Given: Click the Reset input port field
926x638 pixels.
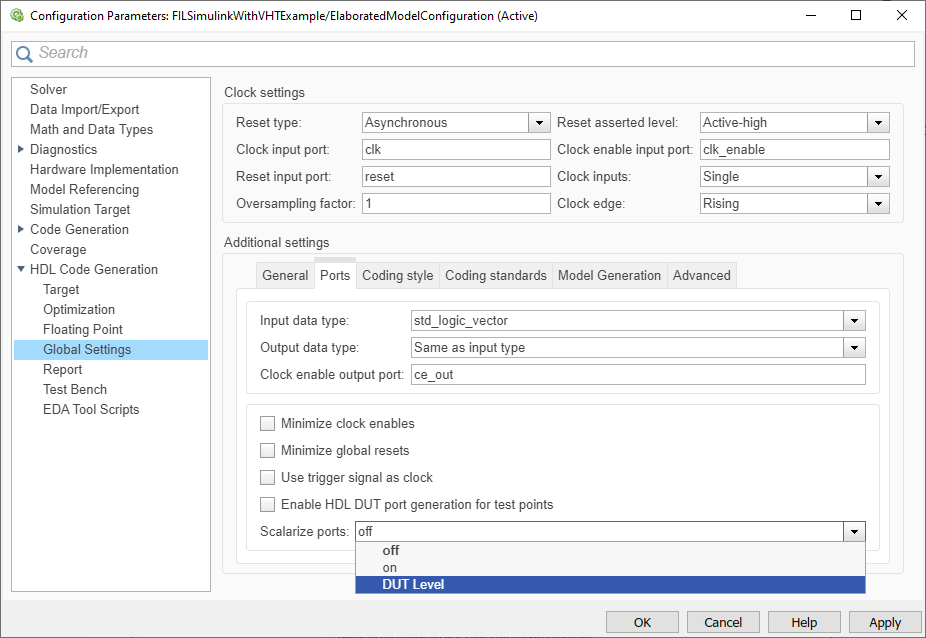Looking at the screenshot, I should tap(456, 177).
